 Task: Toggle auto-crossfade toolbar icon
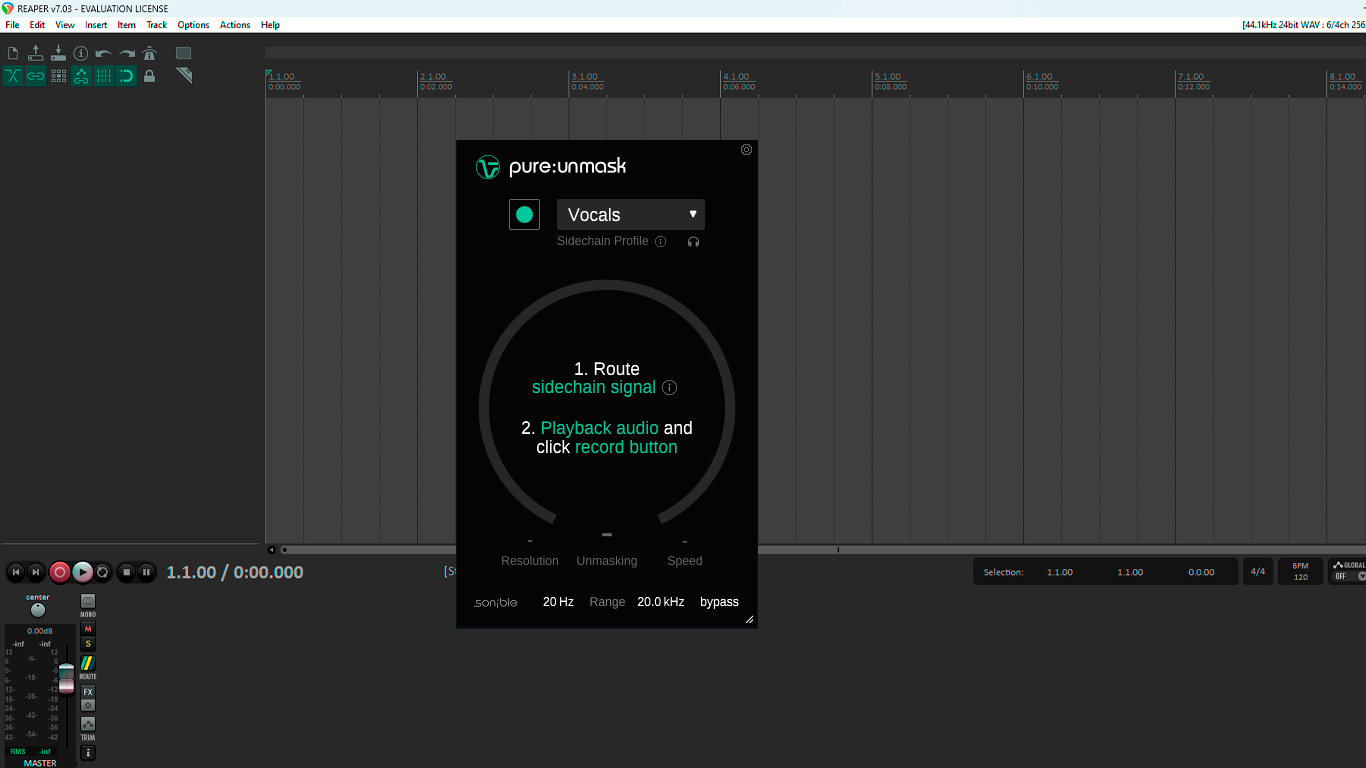click(13, 76)
